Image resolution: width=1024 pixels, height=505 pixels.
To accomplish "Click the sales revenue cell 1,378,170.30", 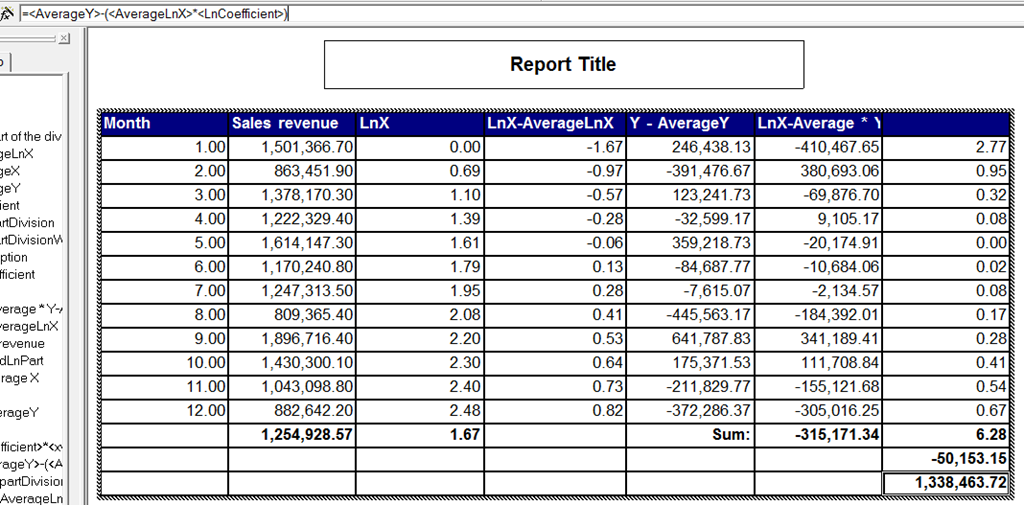I will click(x=291, y=195).
